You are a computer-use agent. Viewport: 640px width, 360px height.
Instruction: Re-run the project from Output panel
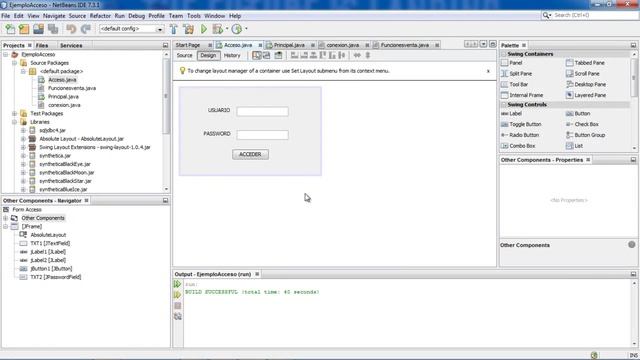click(178, 284)
